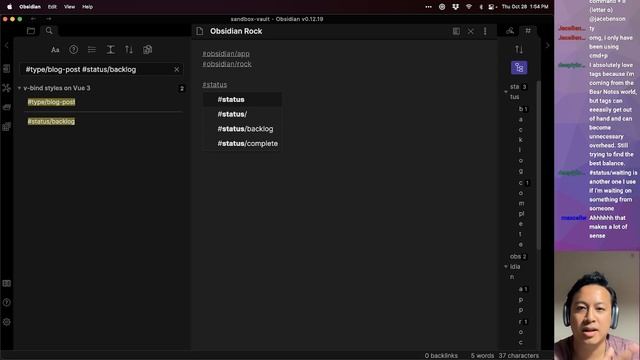
Task: Open the Obsidian app menu
Action: click(x=30, y=7)
